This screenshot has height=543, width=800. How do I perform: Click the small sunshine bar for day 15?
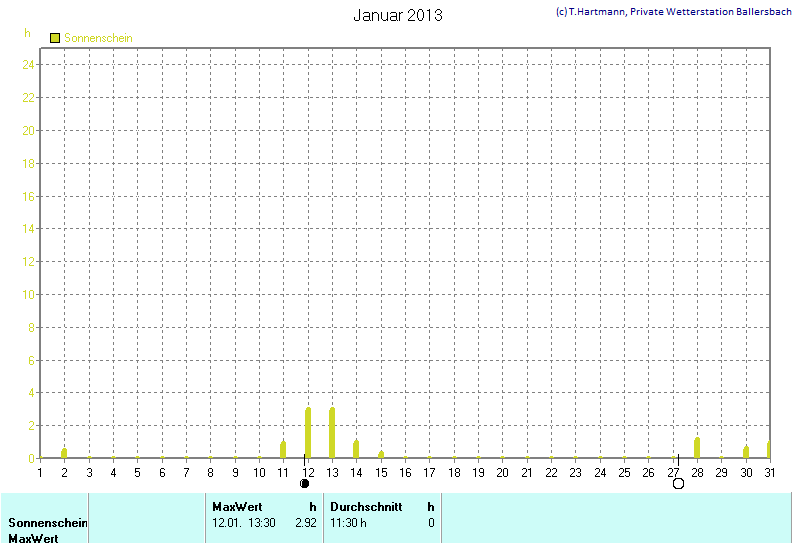coord(381,454)
